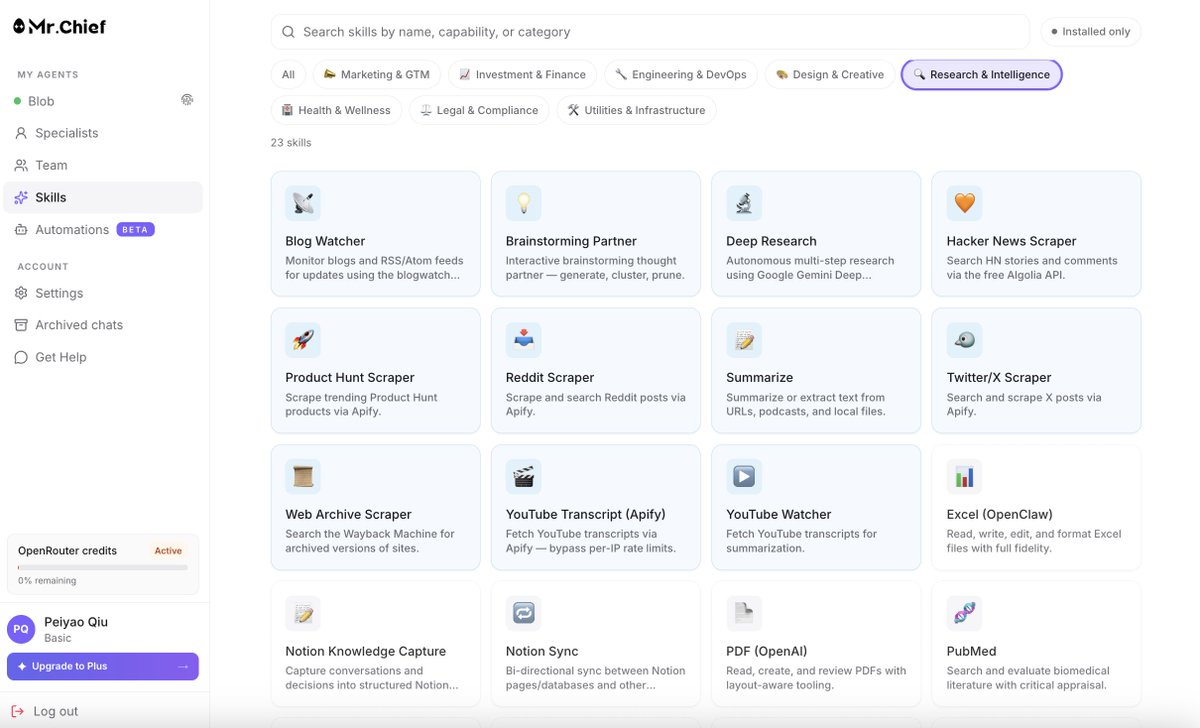This screenshot has height=728, width=1200.
Task: Click the Product Hunt Scraper title
Action: (x=350, y=377)
